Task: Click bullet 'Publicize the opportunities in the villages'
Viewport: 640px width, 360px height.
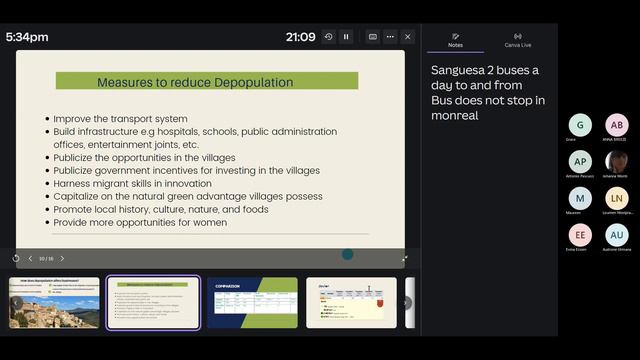Action: point(144,158)
